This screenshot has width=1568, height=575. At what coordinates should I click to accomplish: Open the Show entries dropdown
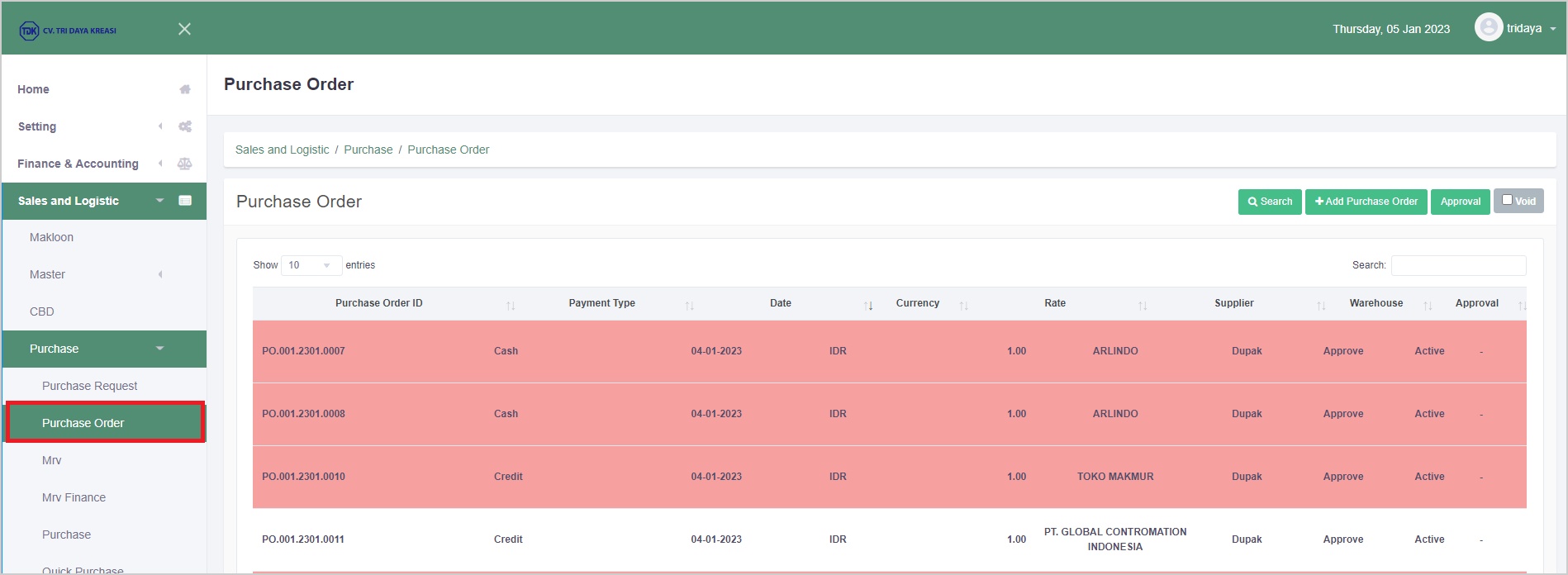coord(311,265)
